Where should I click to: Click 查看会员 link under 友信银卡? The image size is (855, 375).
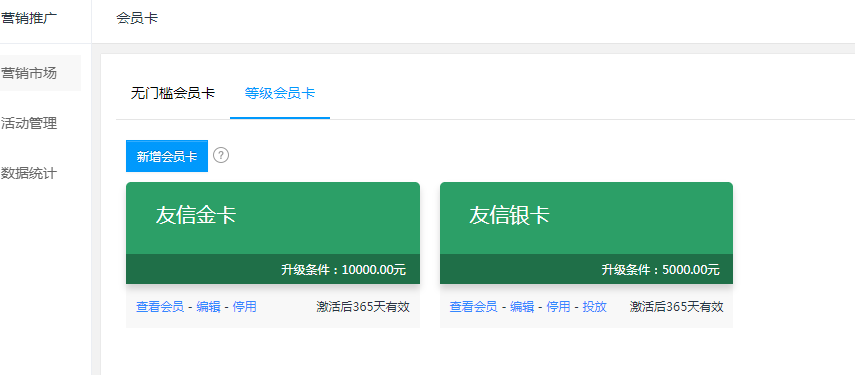pos(473,307)
